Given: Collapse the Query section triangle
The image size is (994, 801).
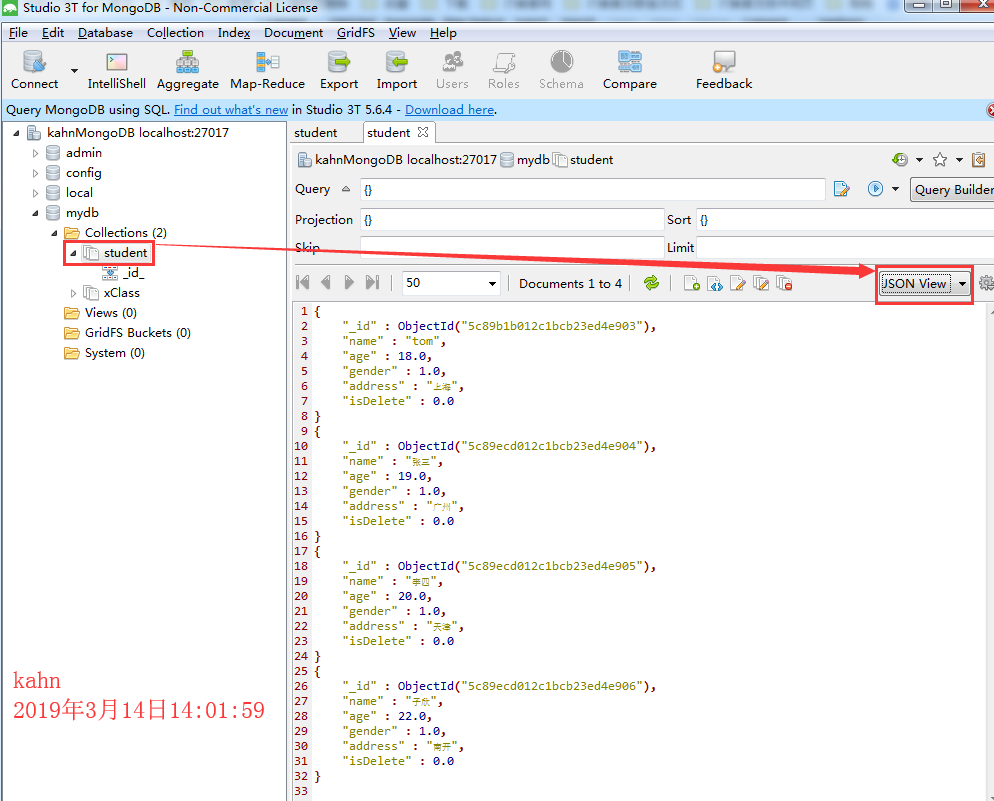Looking at the screenshot, I should pyautogui.click(x=345, y=189).
